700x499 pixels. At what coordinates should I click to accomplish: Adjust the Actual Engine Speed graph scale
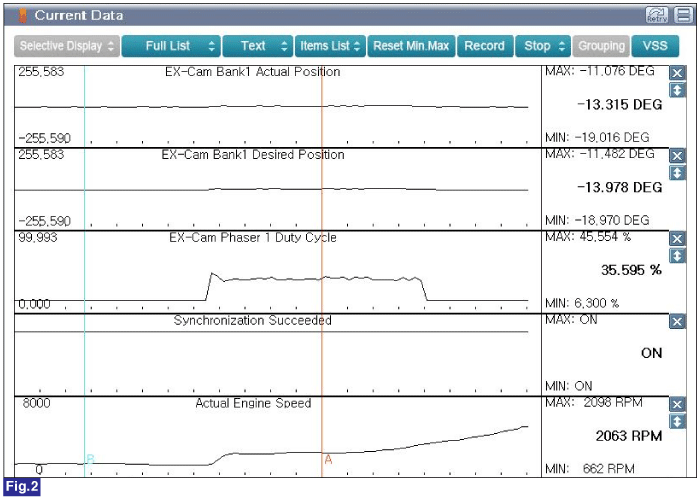pos(677,422)
